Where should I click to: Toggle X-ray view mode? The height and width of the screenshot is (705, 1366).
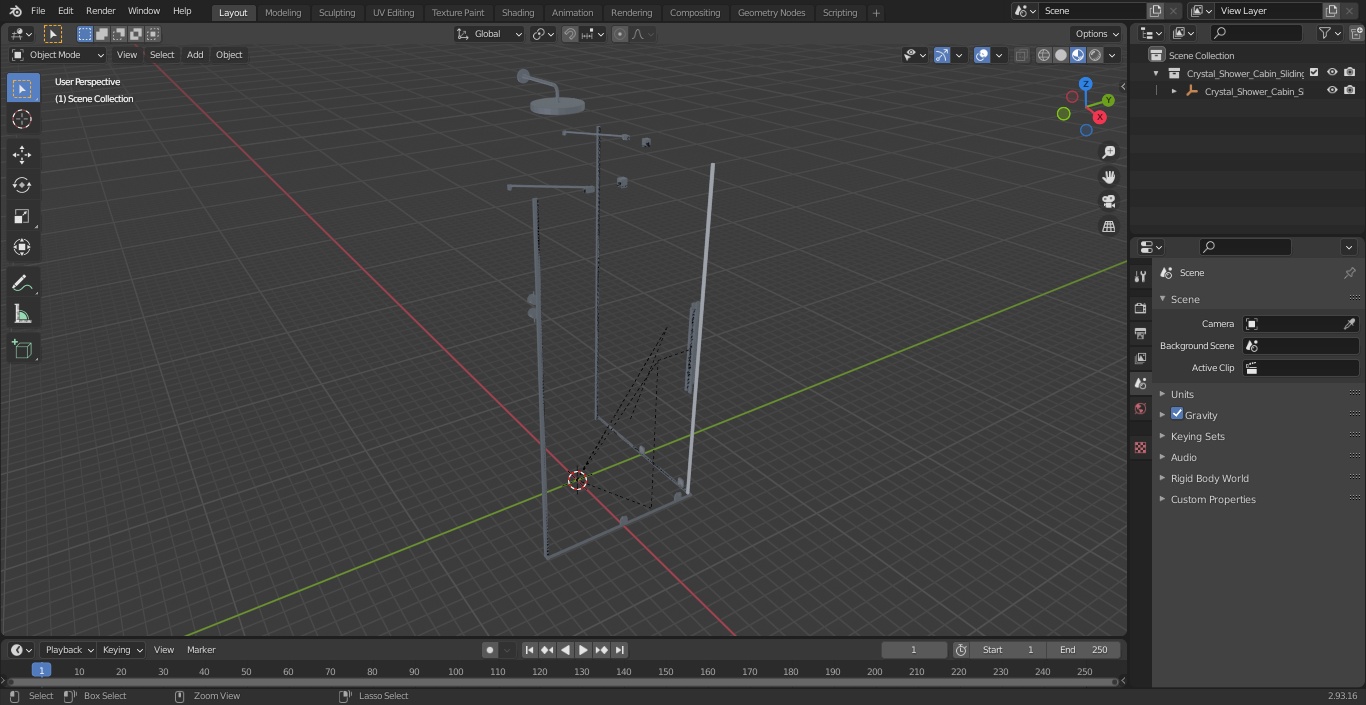coord(1021,55)
